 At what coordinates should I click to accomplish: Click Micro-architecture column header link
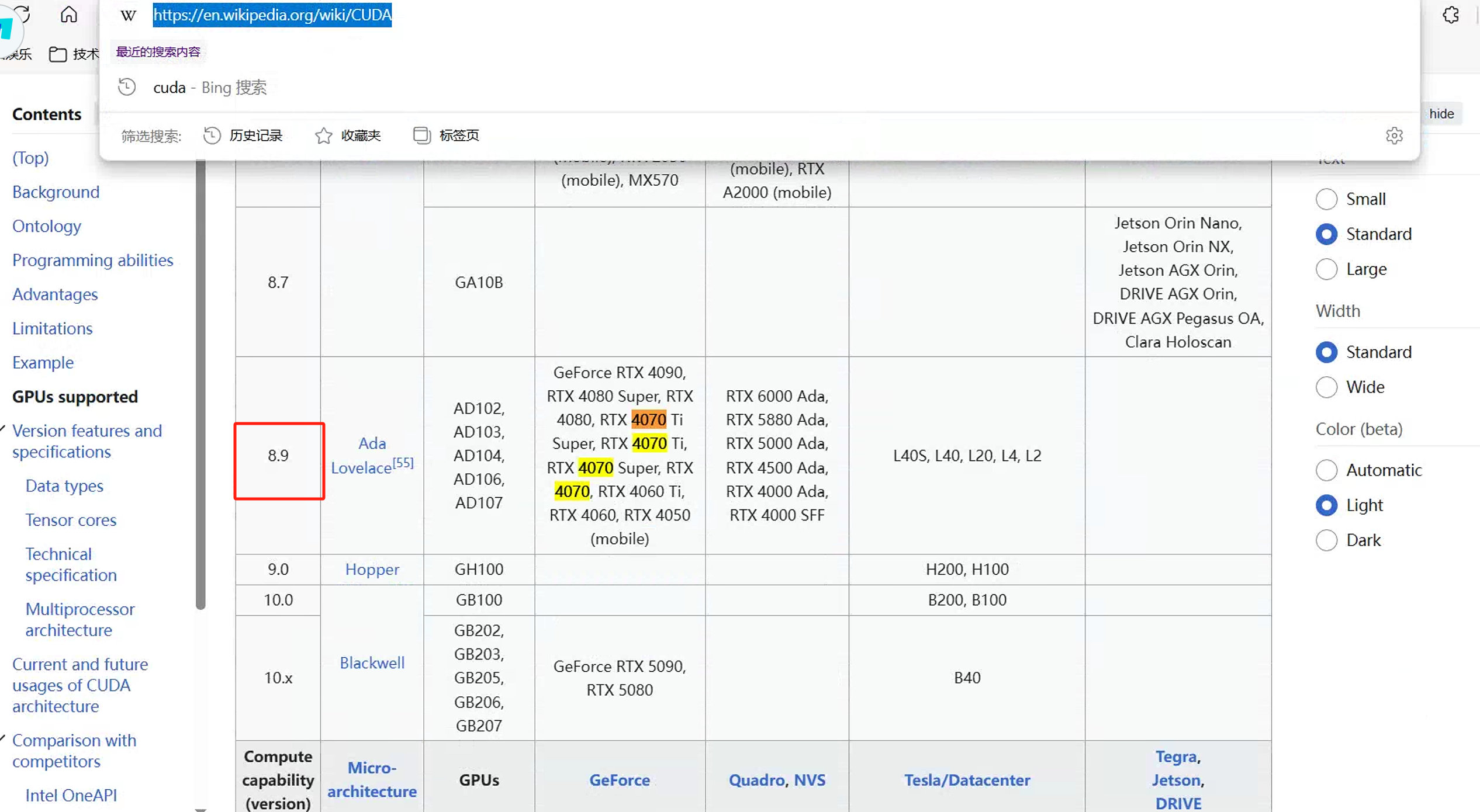(x=372, y=780)
